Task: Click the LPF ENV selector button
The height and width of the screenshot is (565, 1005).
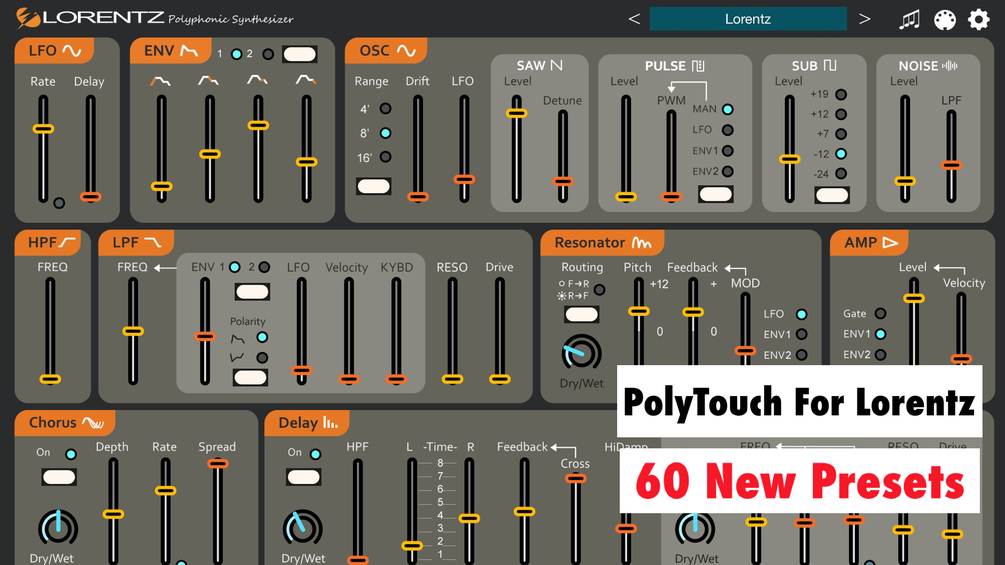Action: coord(252,292)
